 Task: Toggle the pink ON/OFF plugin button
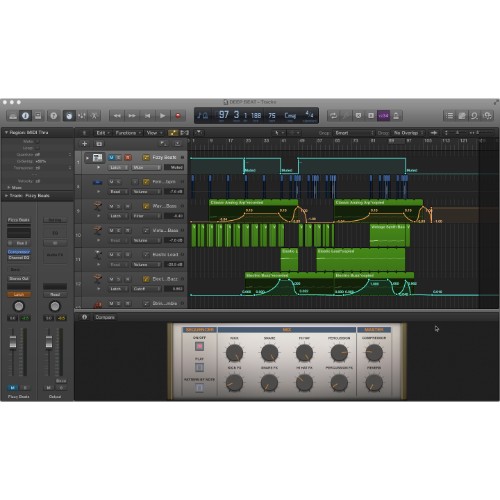pos(199,346)
